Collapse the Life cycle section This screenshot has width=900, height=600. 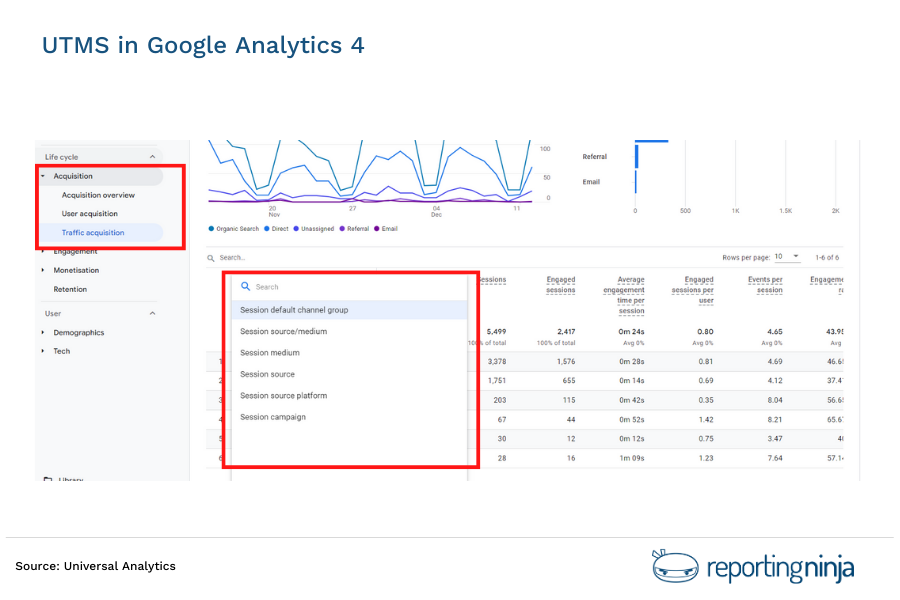(152, 157)
